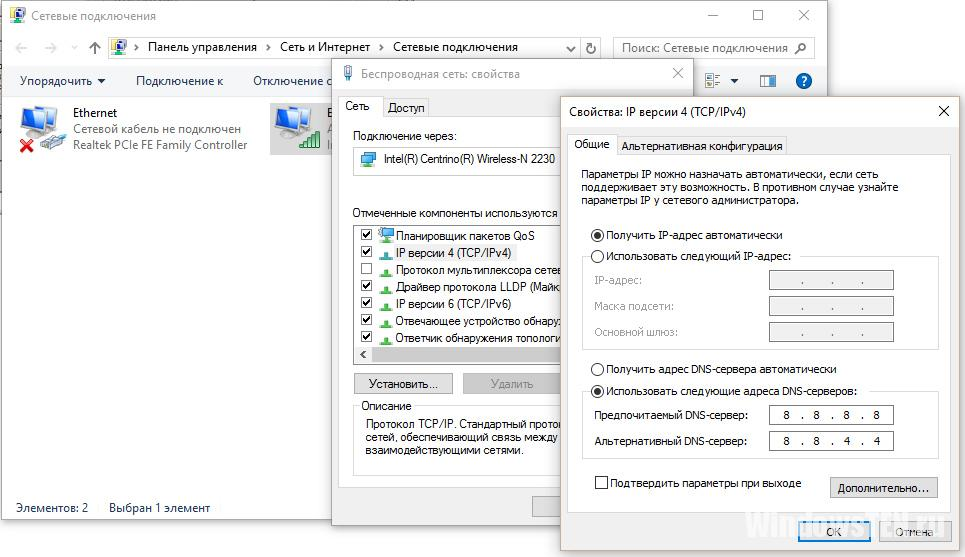Click the Up arrow navigation icon
This screenshot has height=557, width=965.
(x=95, y=47)
